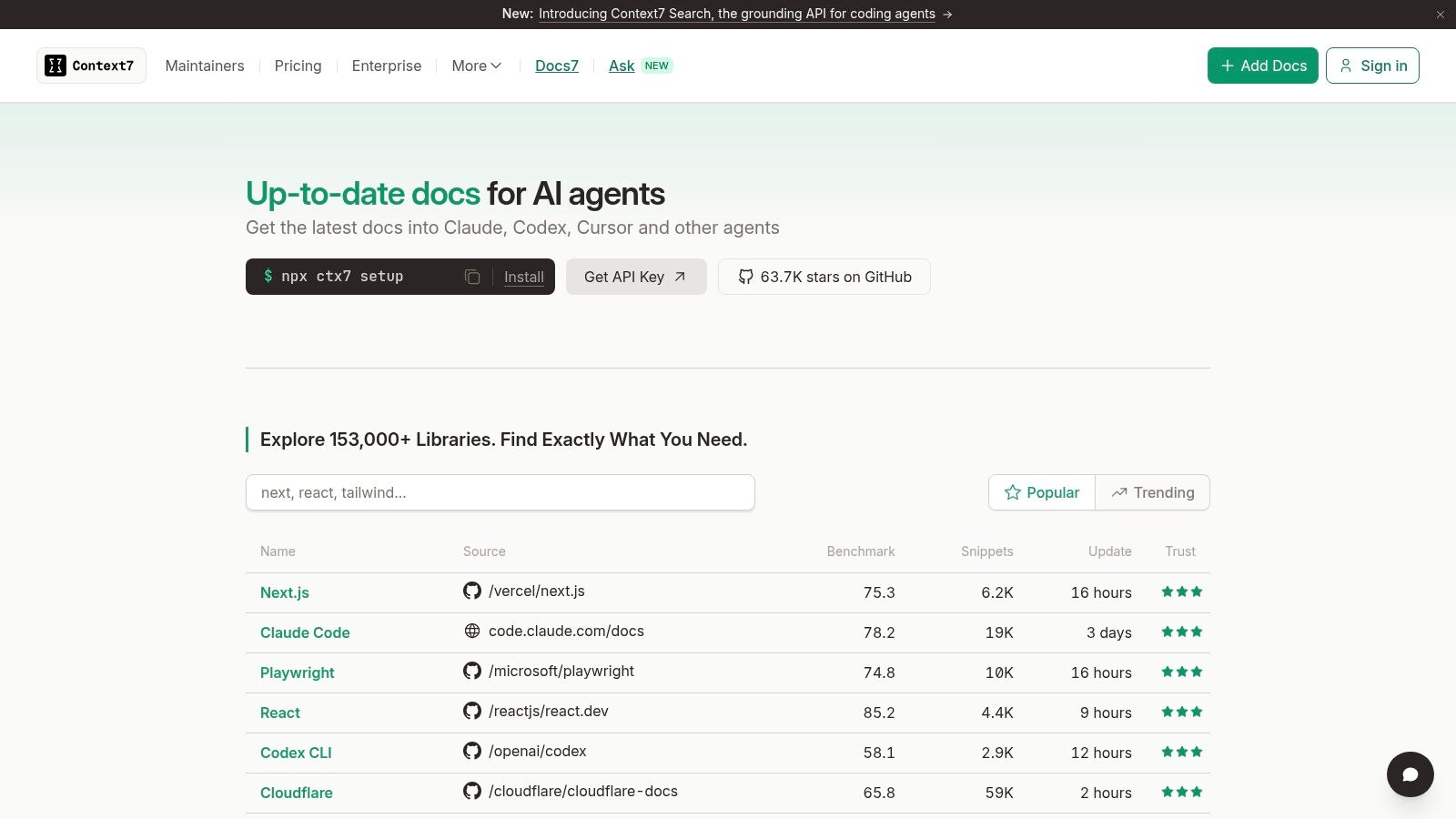Click GitHub icon beside /reactjs/react.dev
The width and height of the screenshot is (1456, 819).
pos(472,711)
